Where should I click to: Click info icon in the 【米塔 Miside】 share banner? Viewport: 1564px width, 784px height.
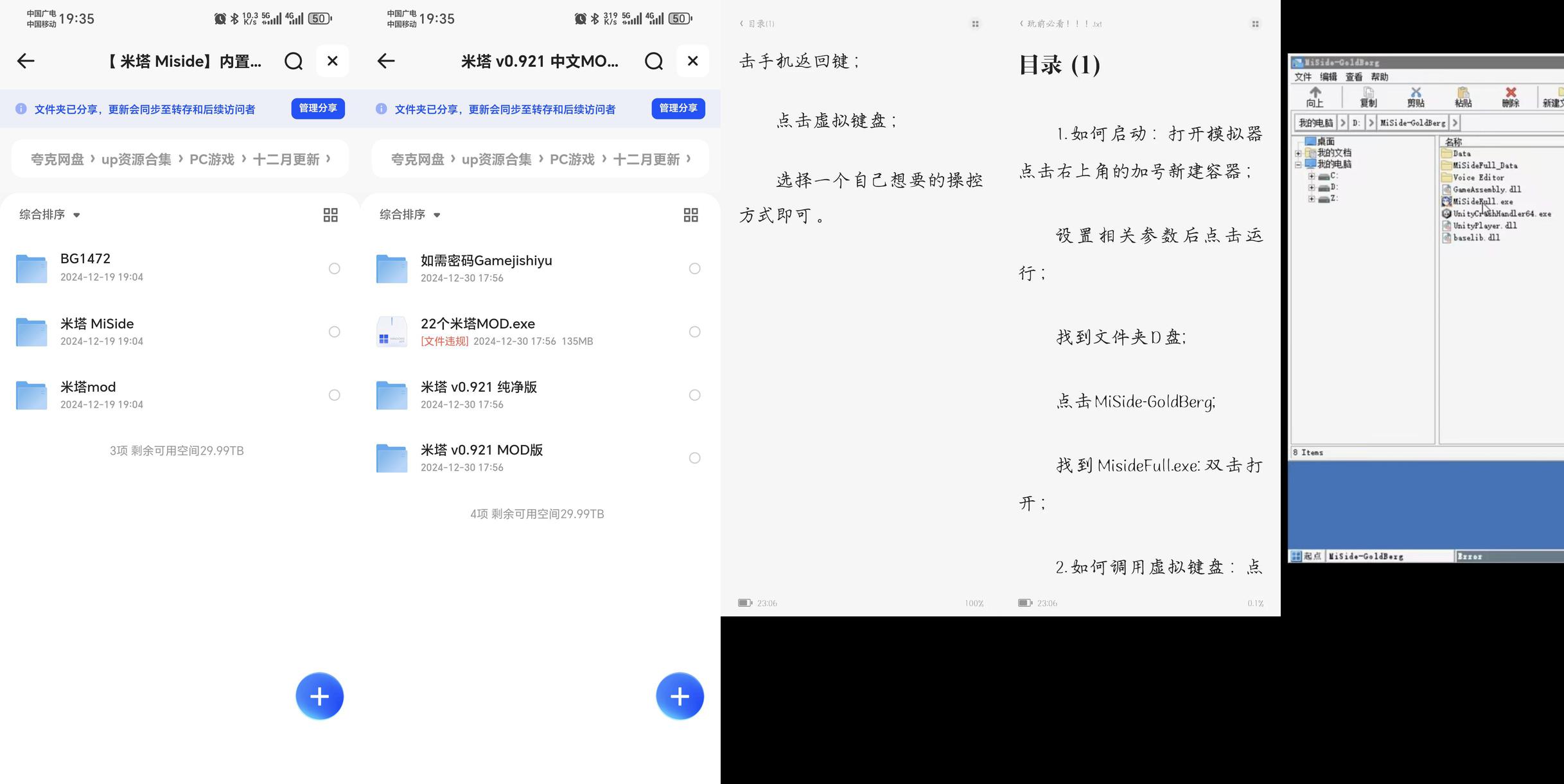tap(21, 109)
